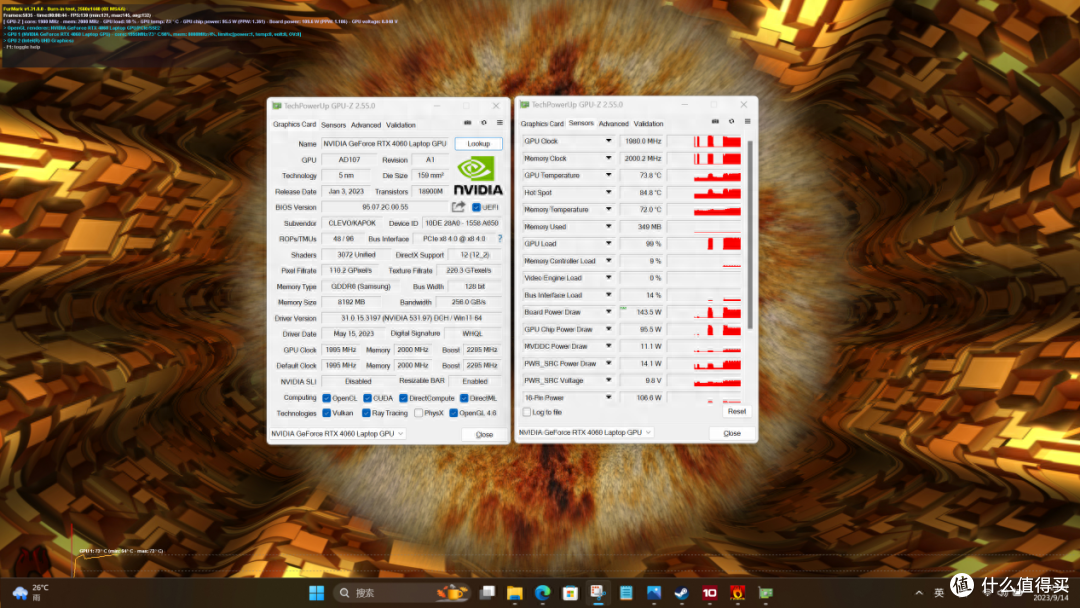The width and height of the screenshot is (1080, 608).
Task: Toggle the Vulkan checkbox
Action: (x=326, y=413)
